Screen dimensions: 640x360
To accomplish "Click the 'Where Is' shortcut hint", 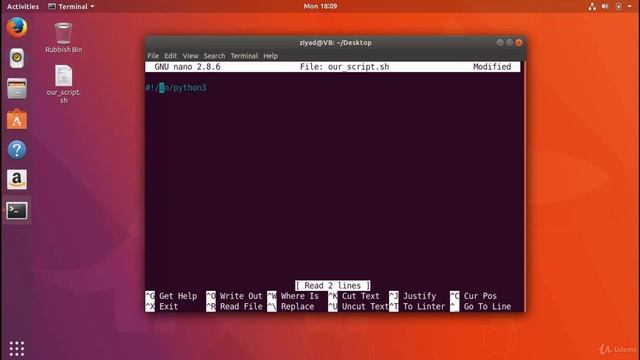I will (300, 296).
